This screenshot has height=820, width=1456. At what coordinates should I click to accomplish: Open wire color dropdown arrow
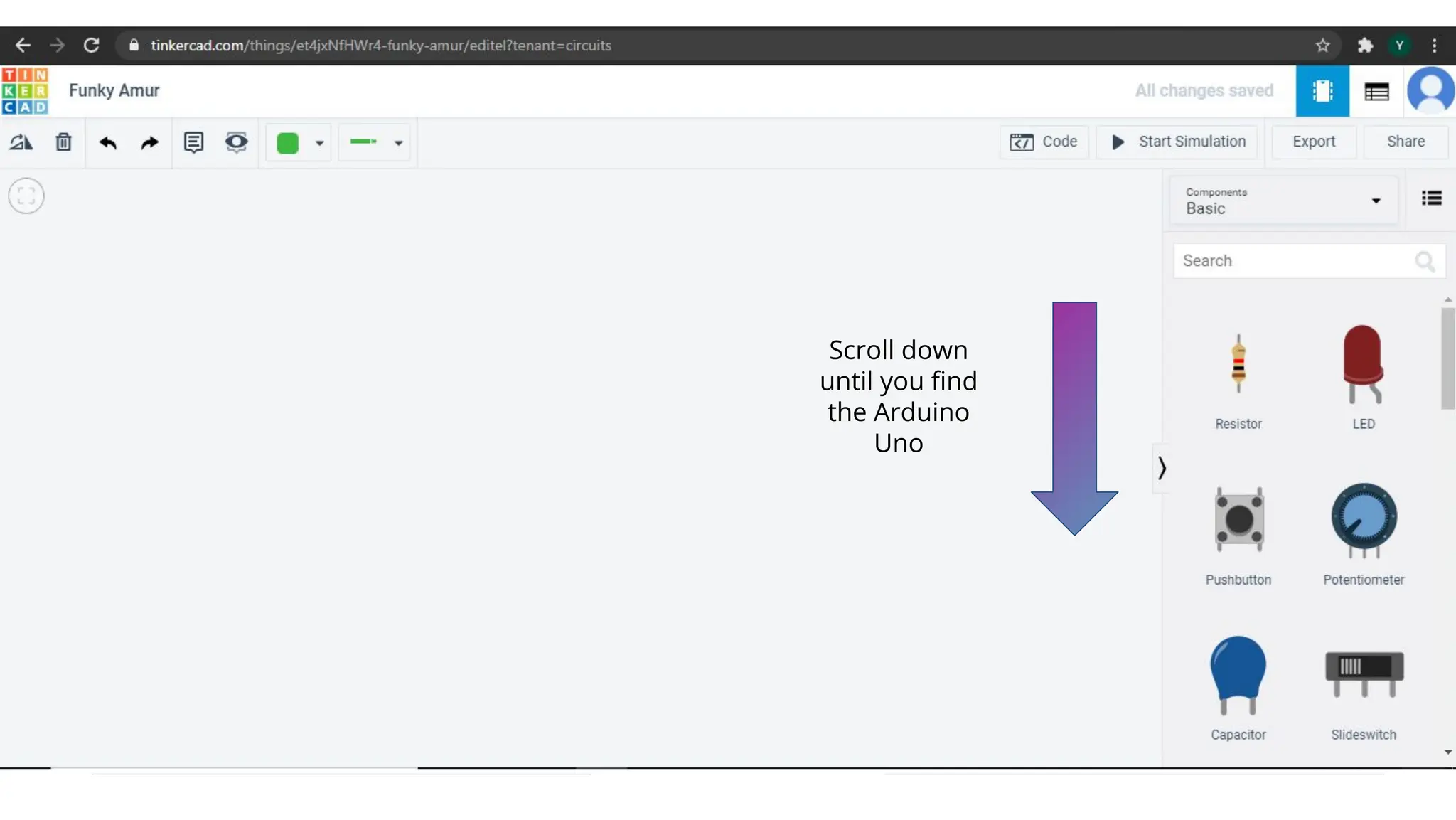pyautogui.click(x=320, y=143)
